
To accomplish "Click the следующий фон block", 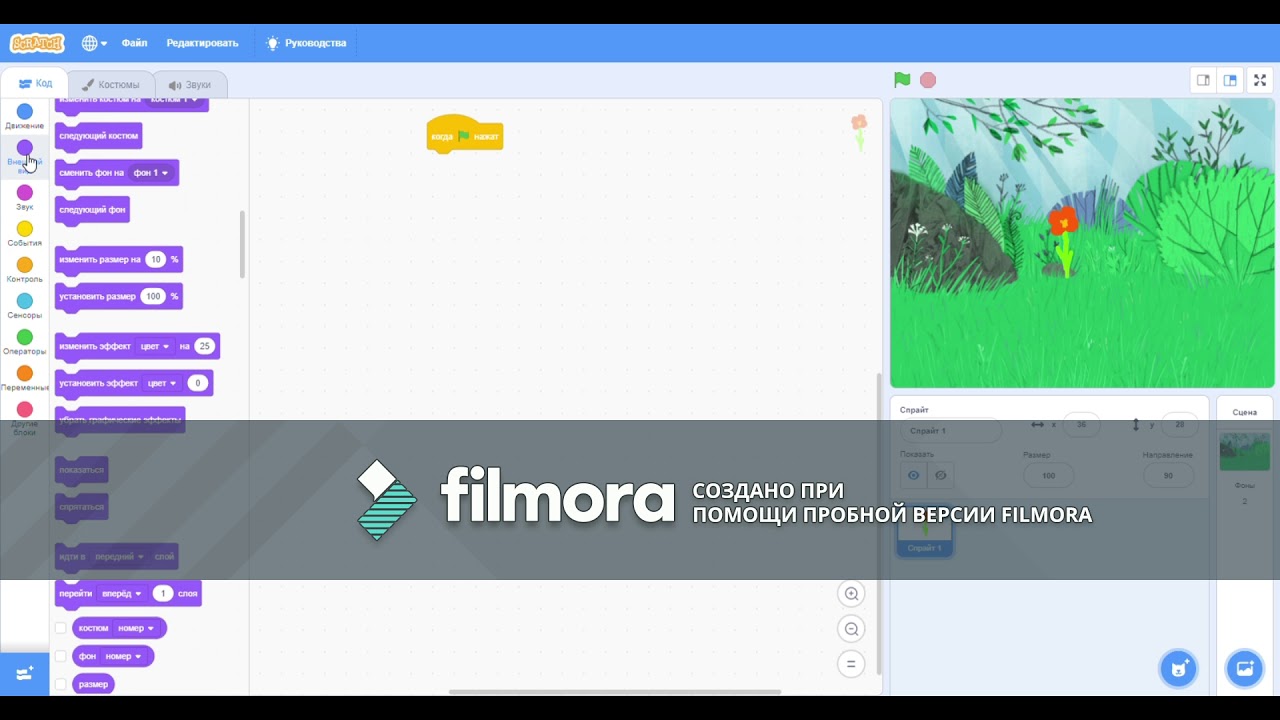I will tap(92, 210).
